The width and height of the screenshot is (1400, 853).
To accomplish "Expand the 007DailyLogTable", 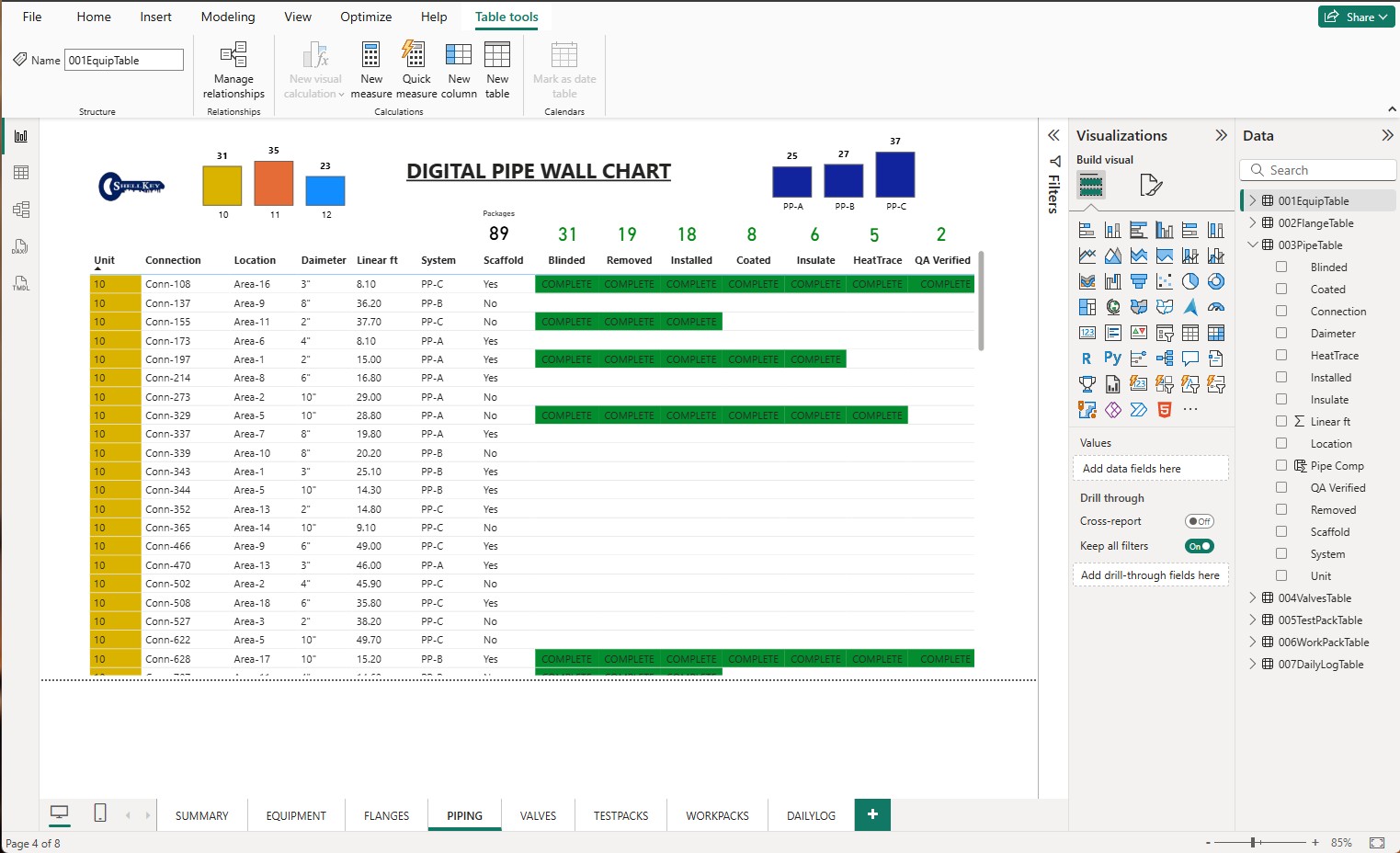I will (1253, 664).
